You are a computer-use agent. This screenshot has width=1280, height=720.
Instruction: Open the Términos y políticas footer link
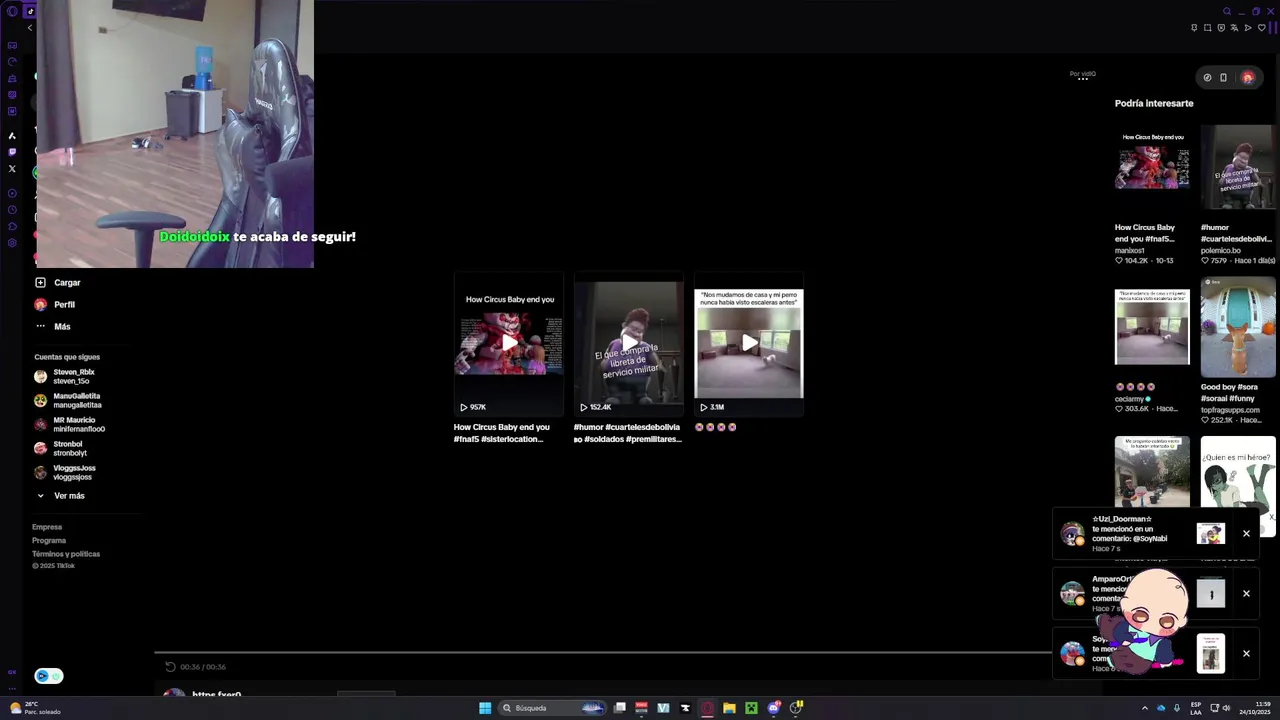point(66,554)
